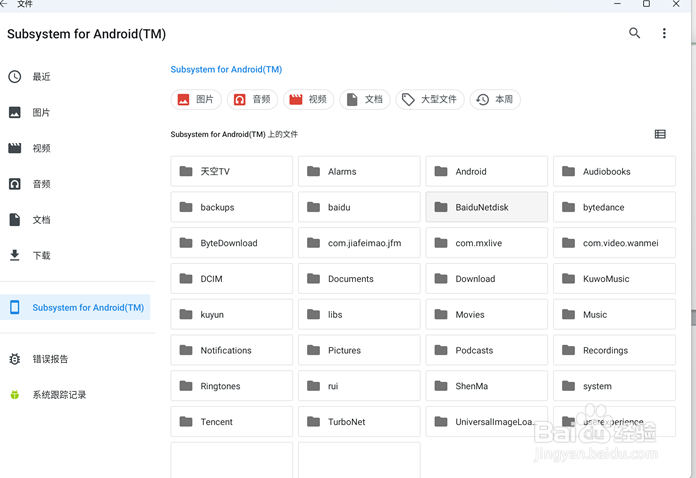Screen dimensions: 696x478
Task: Filter by 图片 images chip
Action: pos(196,99)
